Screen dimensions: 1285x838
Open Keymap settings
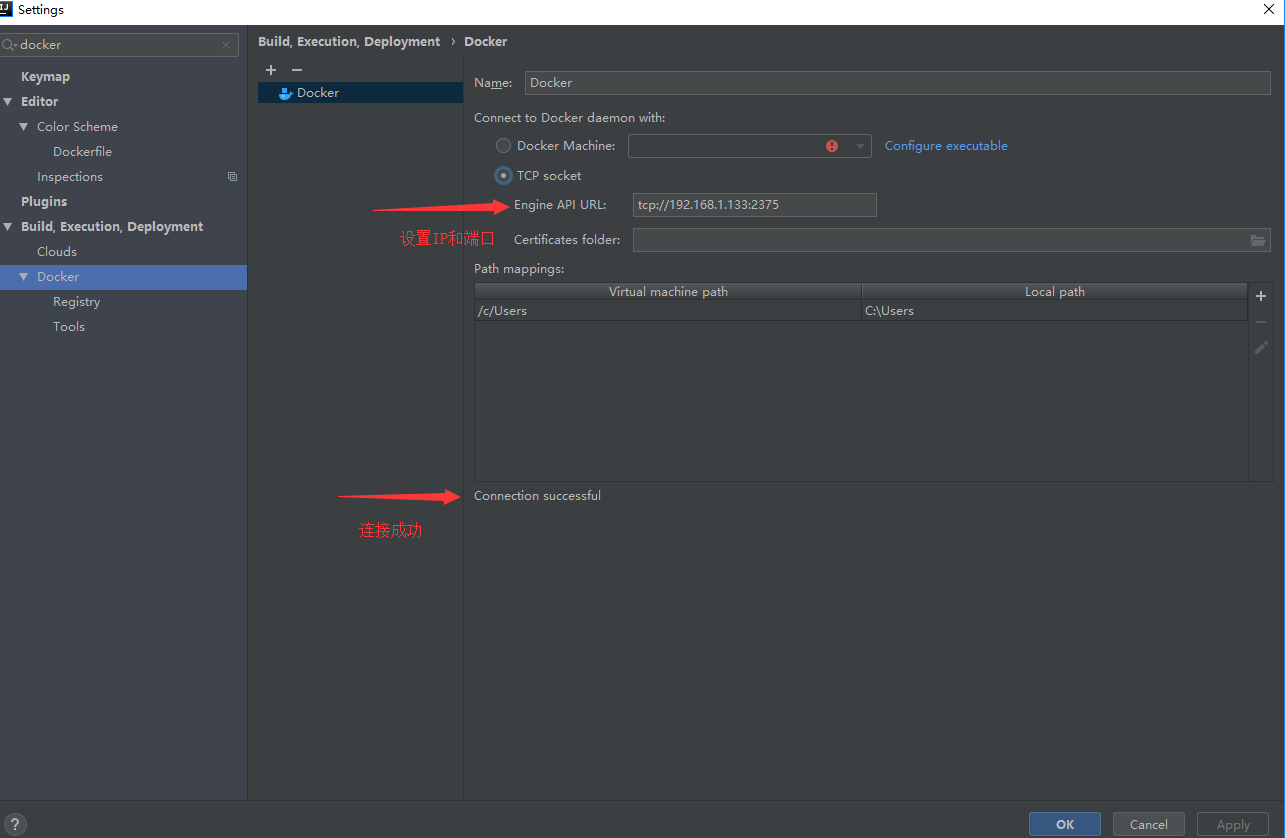(45, 76)
